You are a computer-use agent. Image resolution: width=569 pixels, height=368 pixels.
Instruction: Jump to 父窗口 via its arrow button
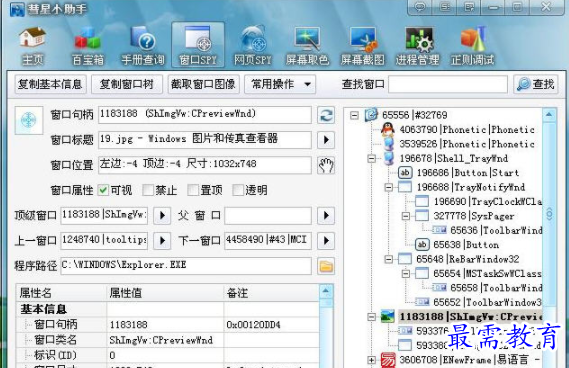326,216
